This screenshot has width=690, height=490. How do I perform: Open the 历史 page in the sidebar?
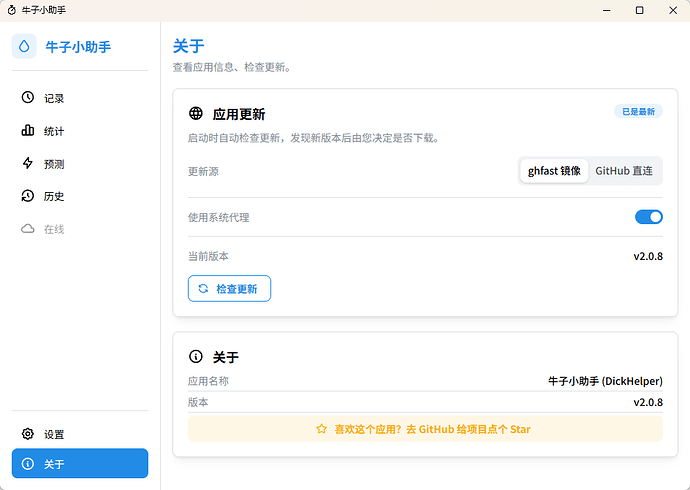click(80, 196)
